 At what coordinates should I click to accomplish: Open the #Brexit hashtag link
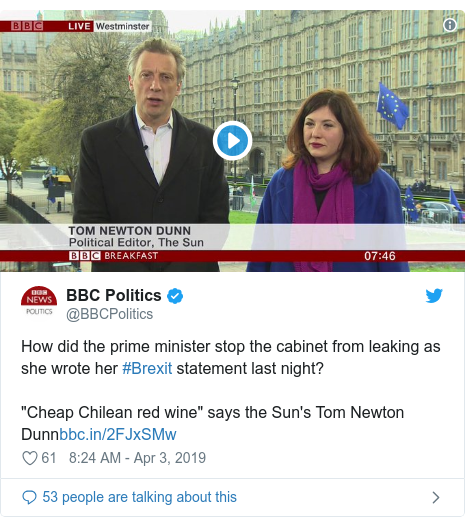coord(147,368)
